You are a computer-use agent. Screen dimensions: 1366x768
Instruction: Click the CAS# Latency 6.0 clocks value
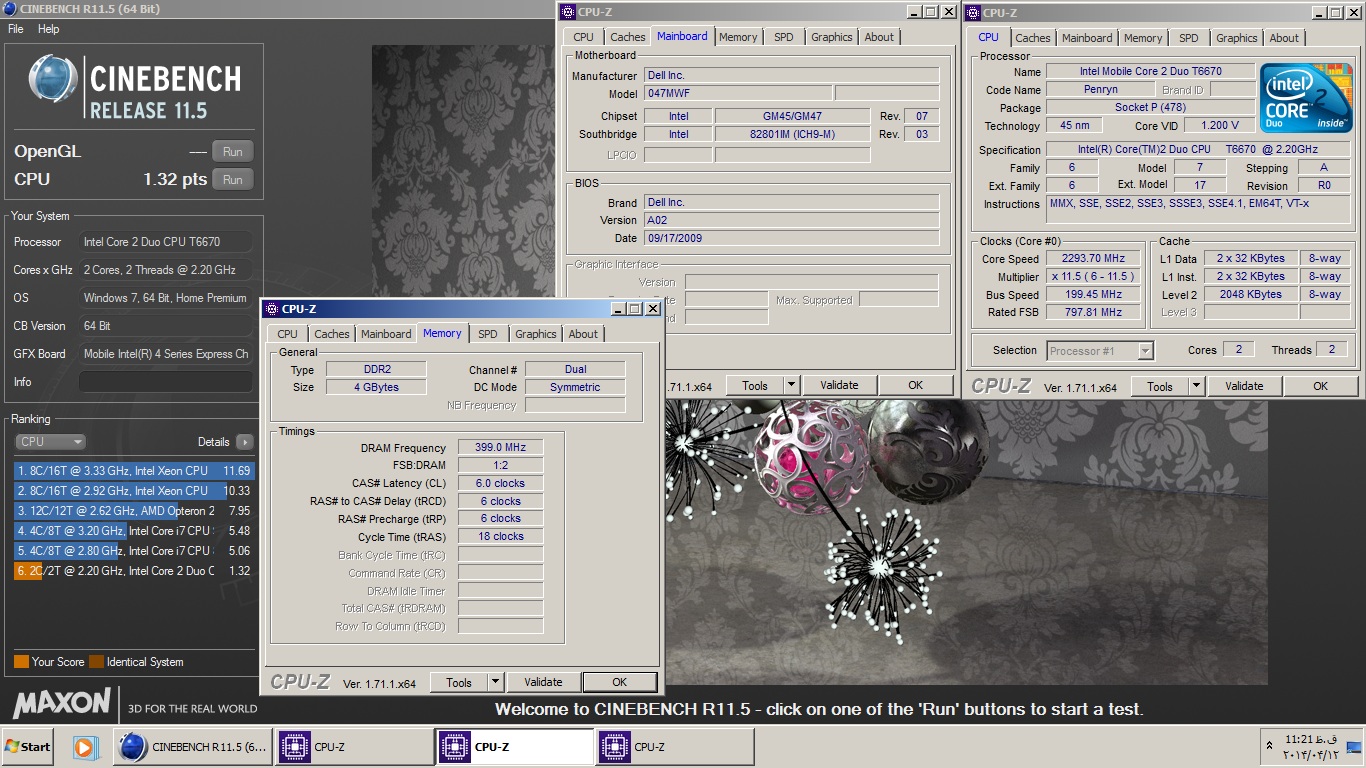click(x=501, y=483)
